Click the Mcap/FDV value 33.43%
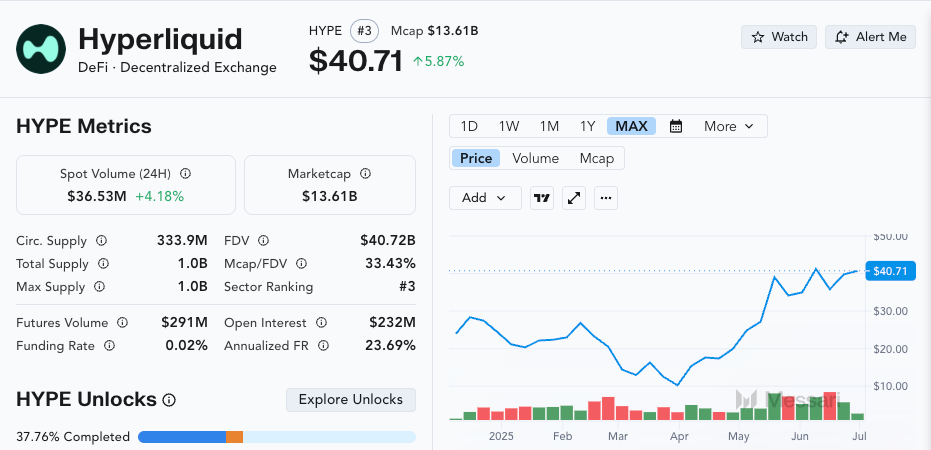931x450 pixels. (390, 264)
